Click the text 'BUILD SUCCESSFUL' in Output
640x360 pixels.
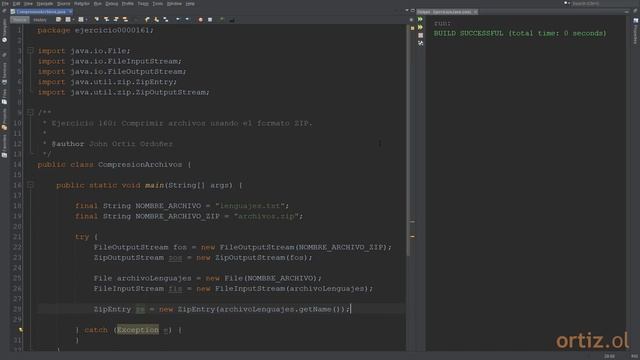point(469,33)
